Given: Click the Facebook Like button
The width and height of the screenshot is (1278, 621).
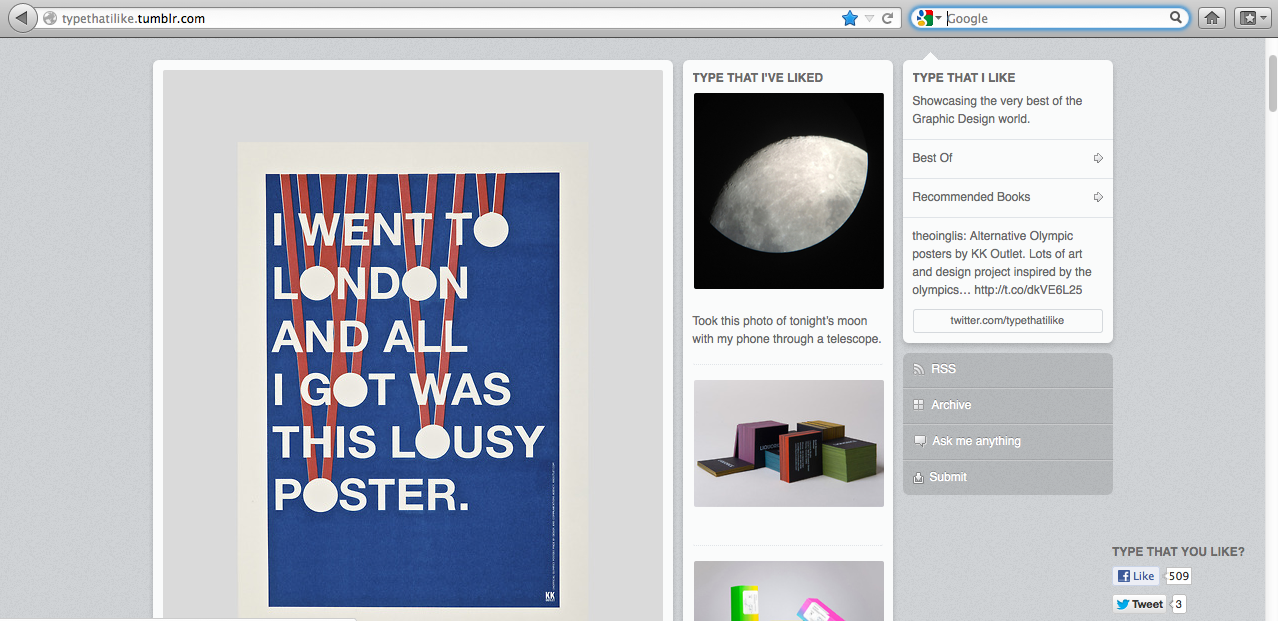Looking at the screenshot, I should pyautogui.click(x=1135, y=576).
